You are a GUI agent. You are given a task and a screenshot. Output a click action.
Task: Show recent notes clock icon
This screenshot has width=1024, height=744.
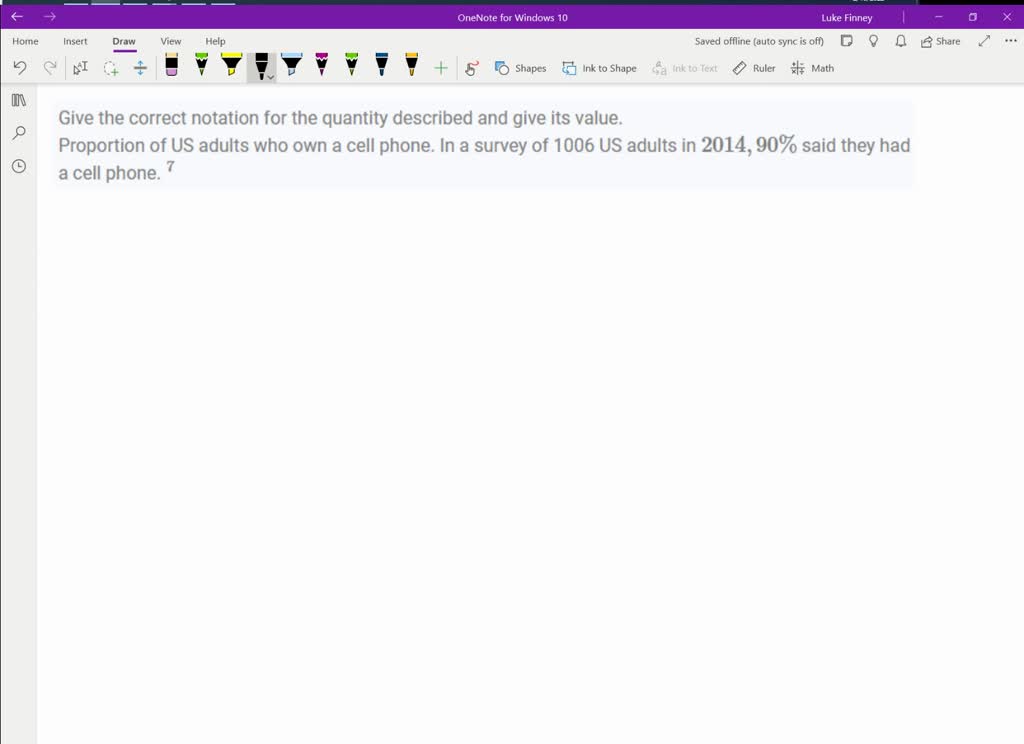tap(18, 166)
